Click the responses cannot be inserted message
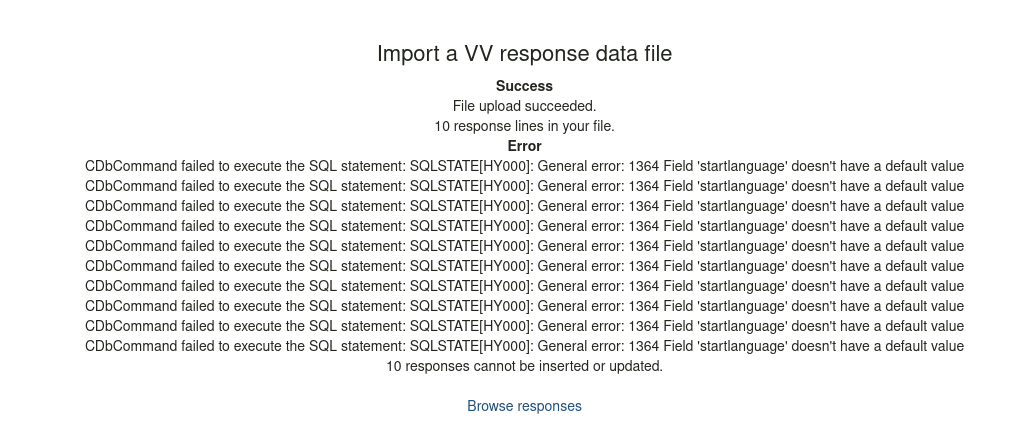This screenshot has width=1031, height=444. pyautogui.click(x=524, y=366)
